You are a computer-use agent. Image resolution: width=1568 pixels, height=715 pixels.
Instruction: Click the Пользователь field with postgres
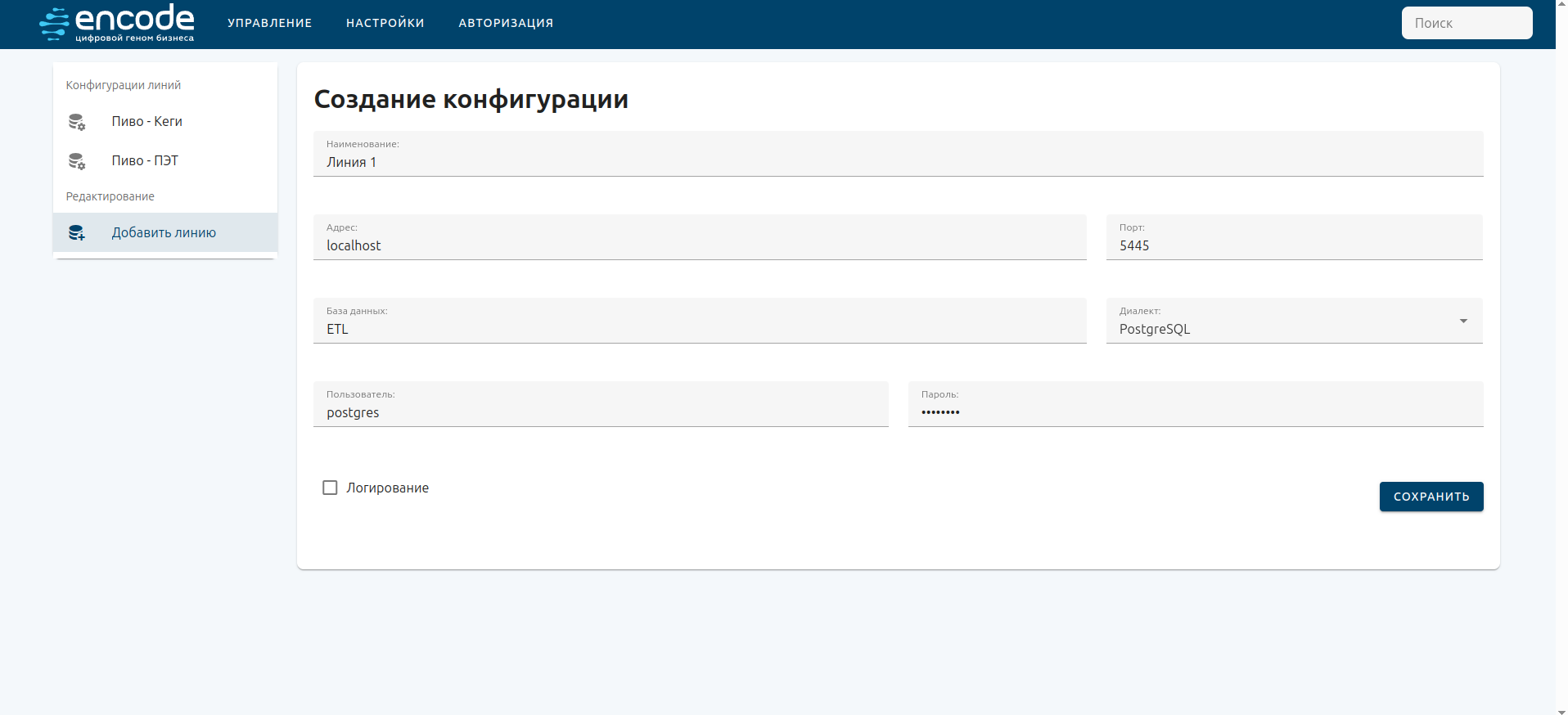click(x=600, y=412)
